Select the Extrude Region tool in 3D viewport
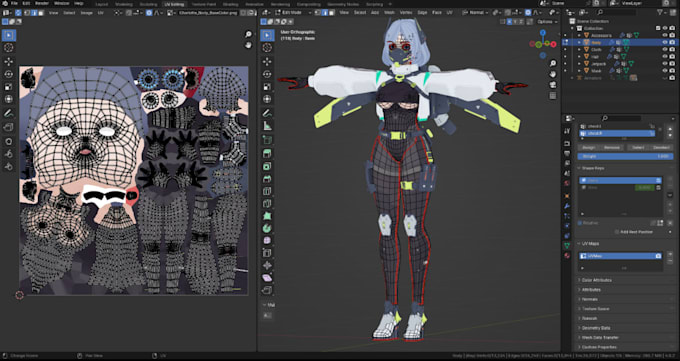680x361 pixels. point(268,154)
